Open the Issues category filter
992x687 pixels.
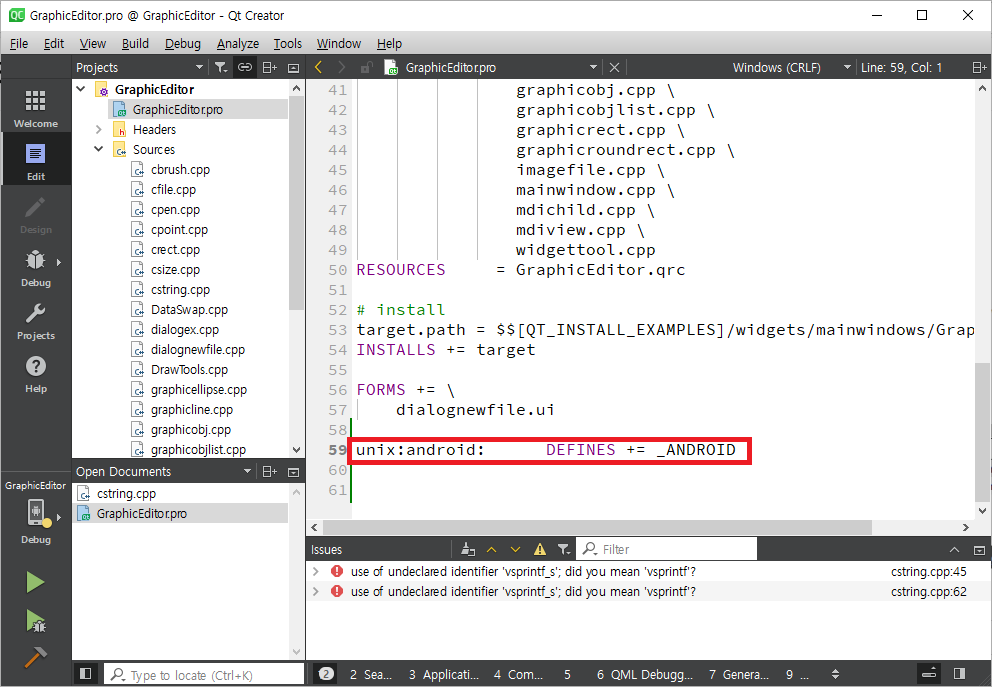(x=564, y=549)
